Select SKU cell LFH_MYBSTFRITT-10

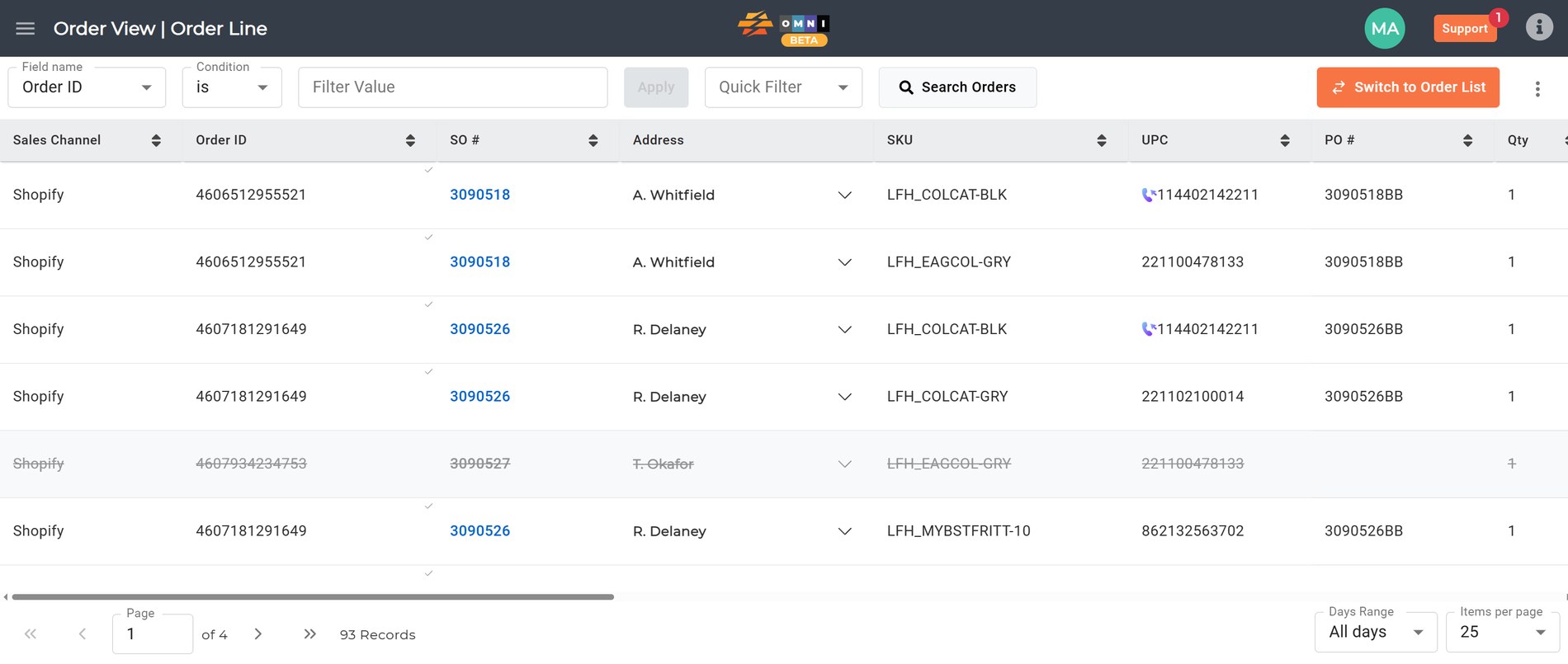click(959, 531)
